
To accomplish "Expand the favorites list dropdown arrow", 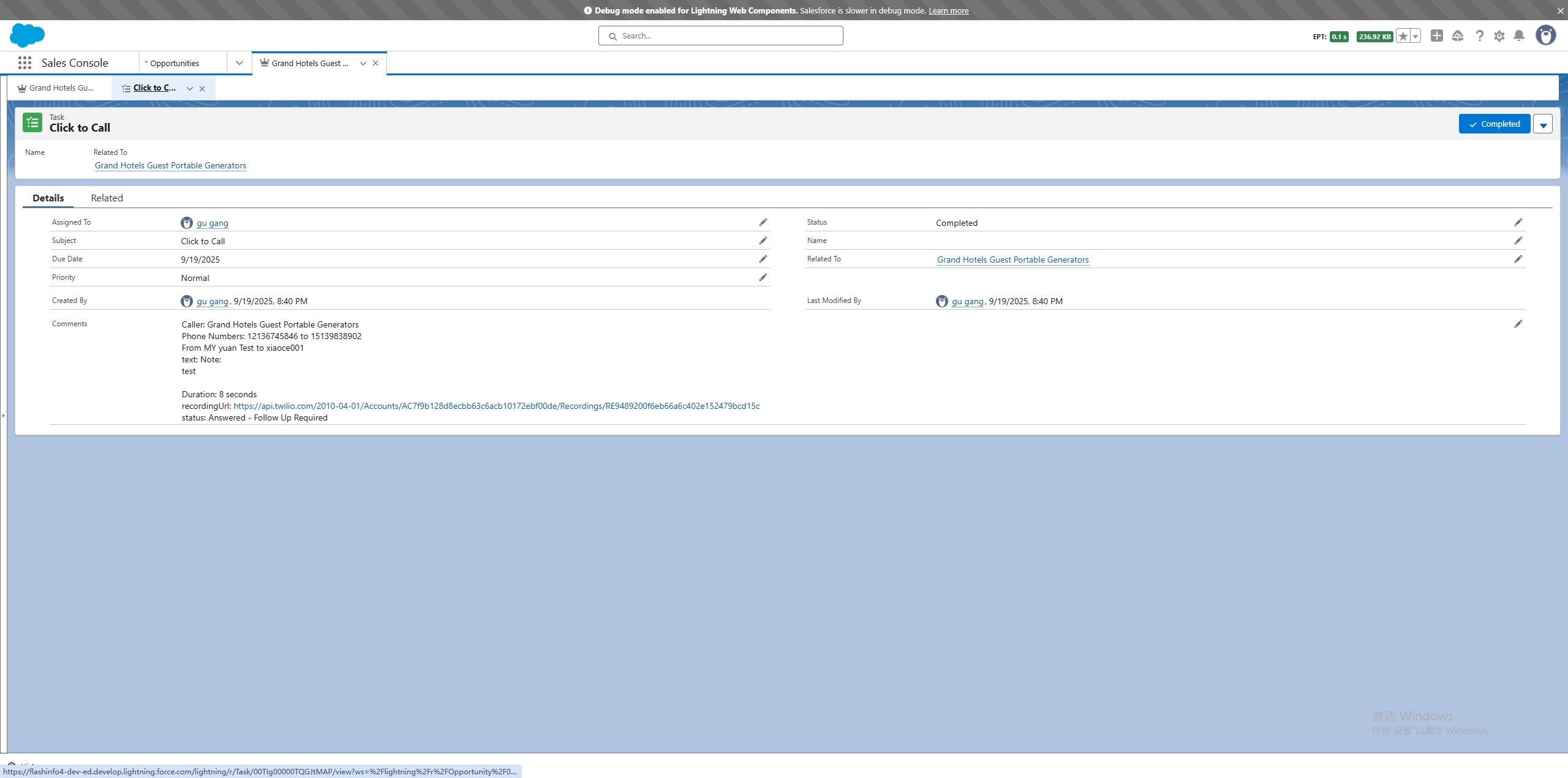I will pos(1415,36).
